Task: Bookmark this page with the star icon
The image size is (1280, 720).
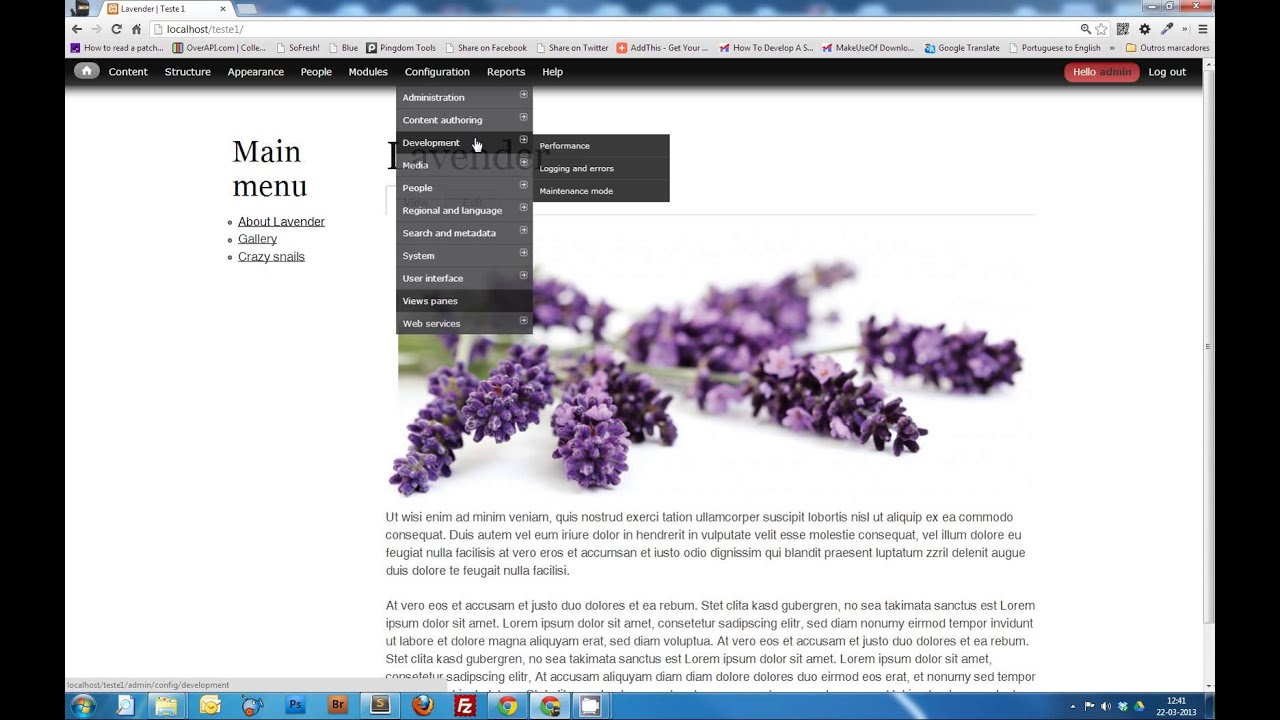Action: [1101, 29]
